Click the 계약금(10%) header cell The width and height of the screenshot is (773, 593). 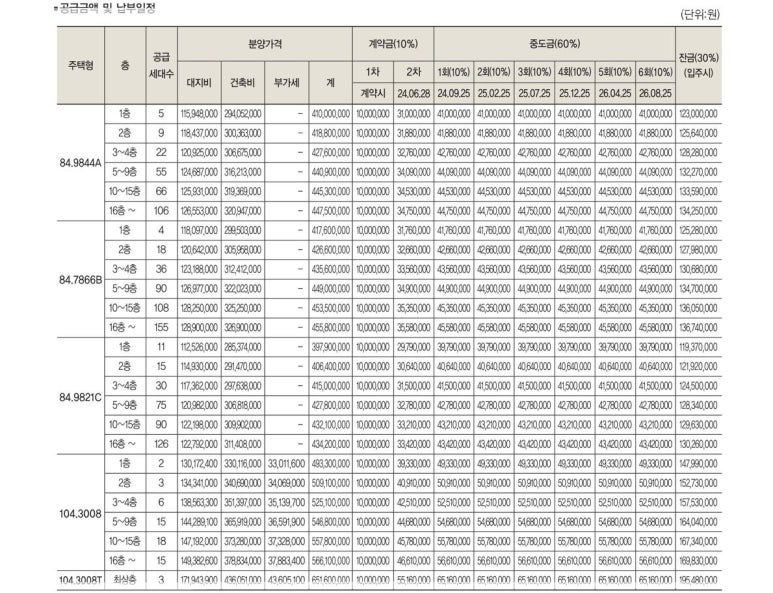(393, 44)
